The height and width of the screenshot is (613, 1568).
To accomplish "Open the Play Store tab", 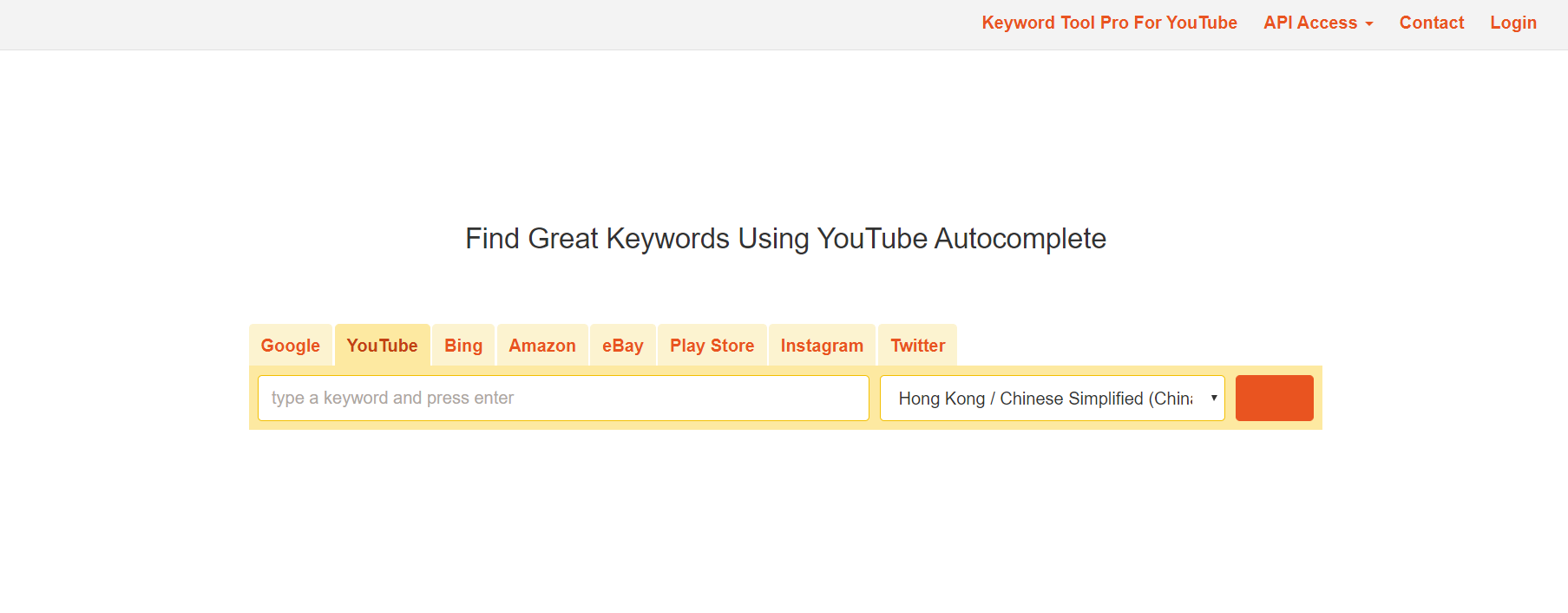I will pos(712,346).
